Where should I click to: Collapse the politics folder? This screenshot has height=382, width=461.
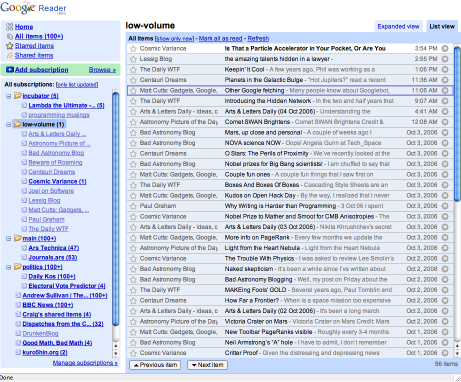(9, 267)
